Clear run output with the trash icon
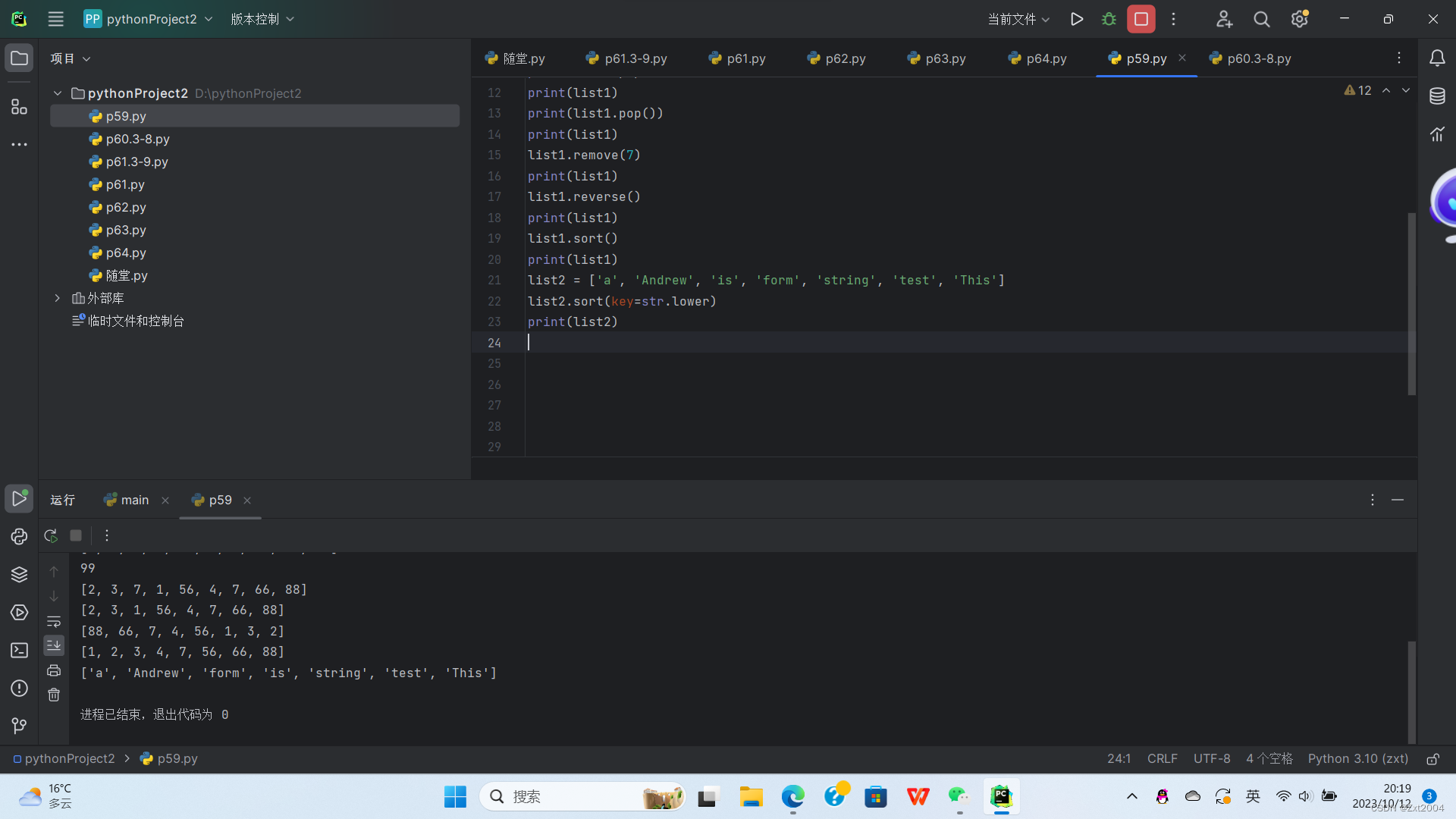The image size is (1456, 819). [x=54, y=695]
